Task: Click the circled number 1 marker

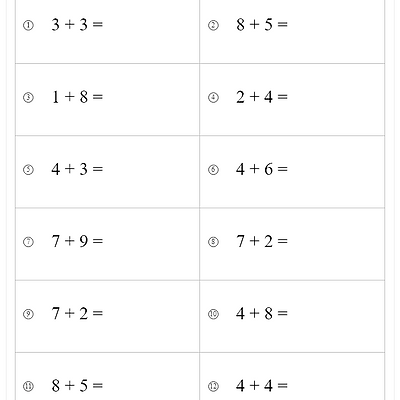Action: [x=28, y=25]
